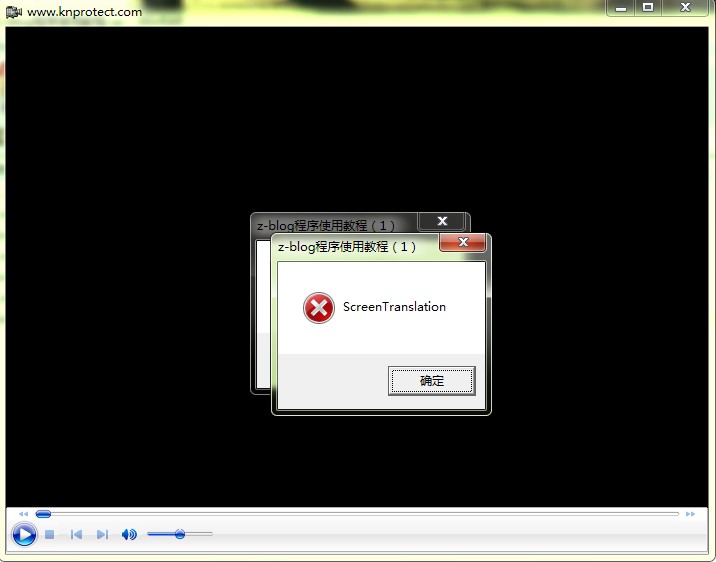This screenshot has height=562, width=716.
Task: Click the red error icon in the dialog
Action: (319, 308)
